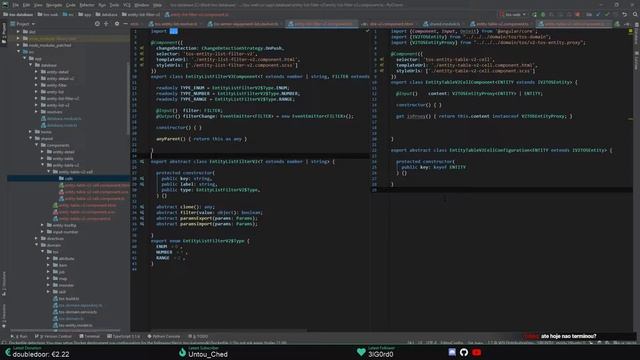Hide the Project panel with the minus icon
The width and height of the screenshot is (640, 360).
tap(125, 24)
